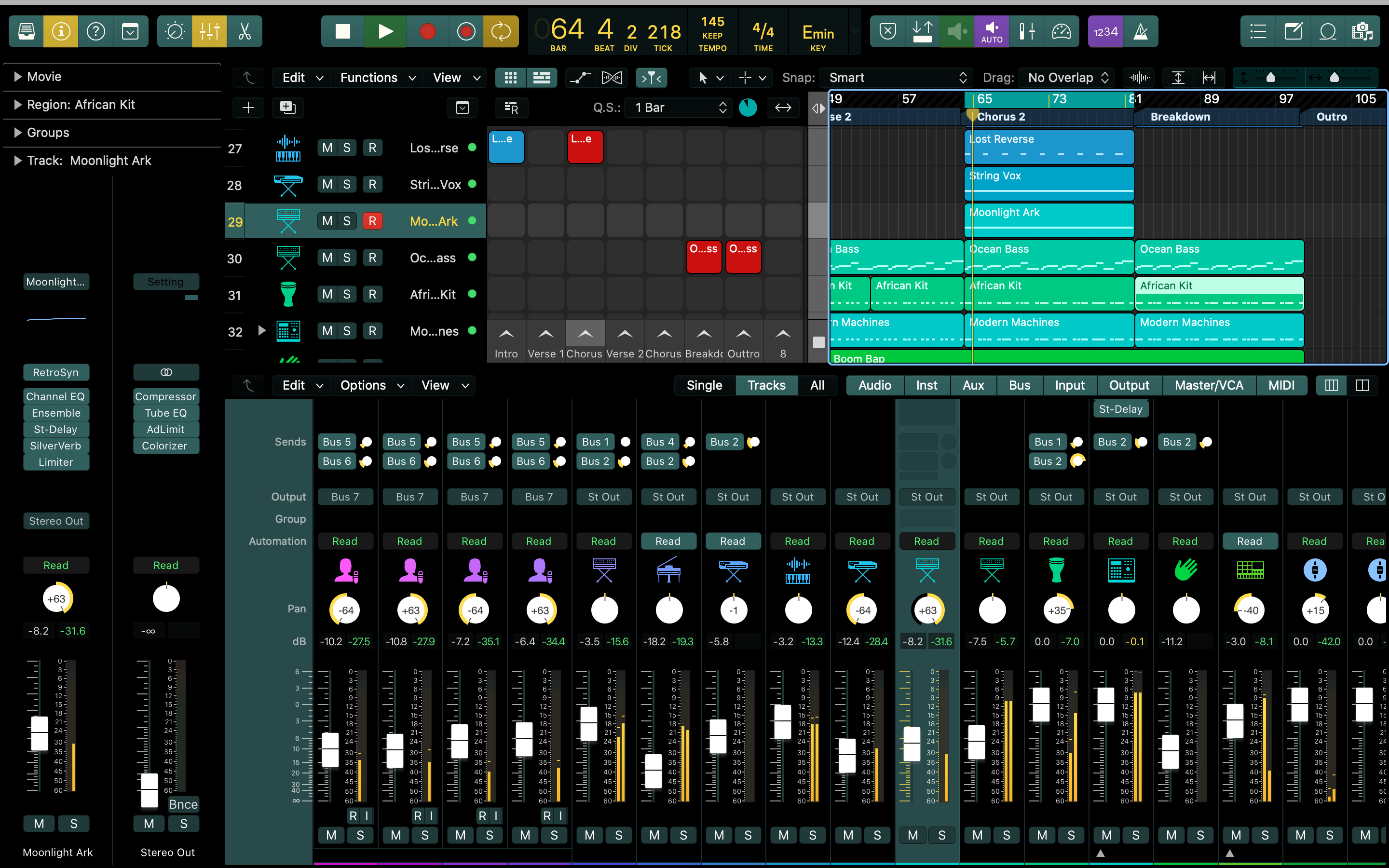Open the Scissors editors icon
This screenshot has width=1389, height=868.
(x=245, y=31)
